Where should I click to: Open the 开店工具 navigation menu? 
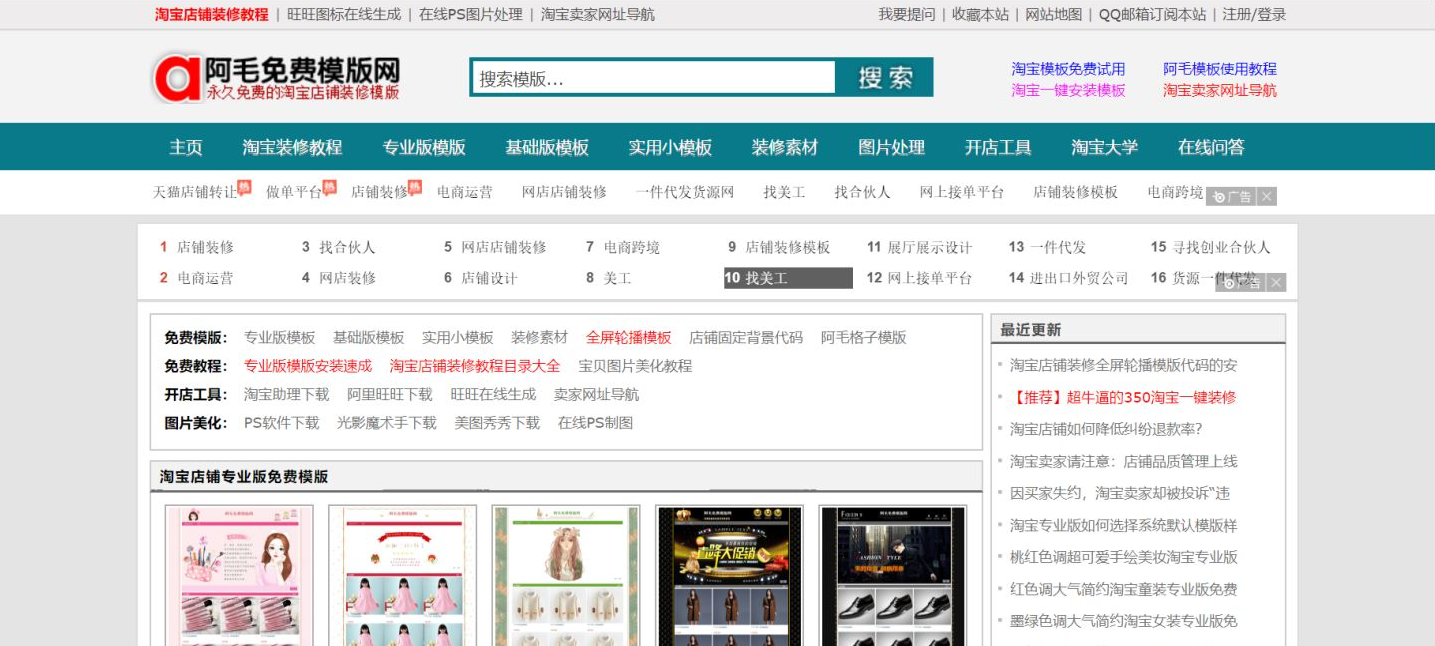pyautogui.click(x=998, y=146)
